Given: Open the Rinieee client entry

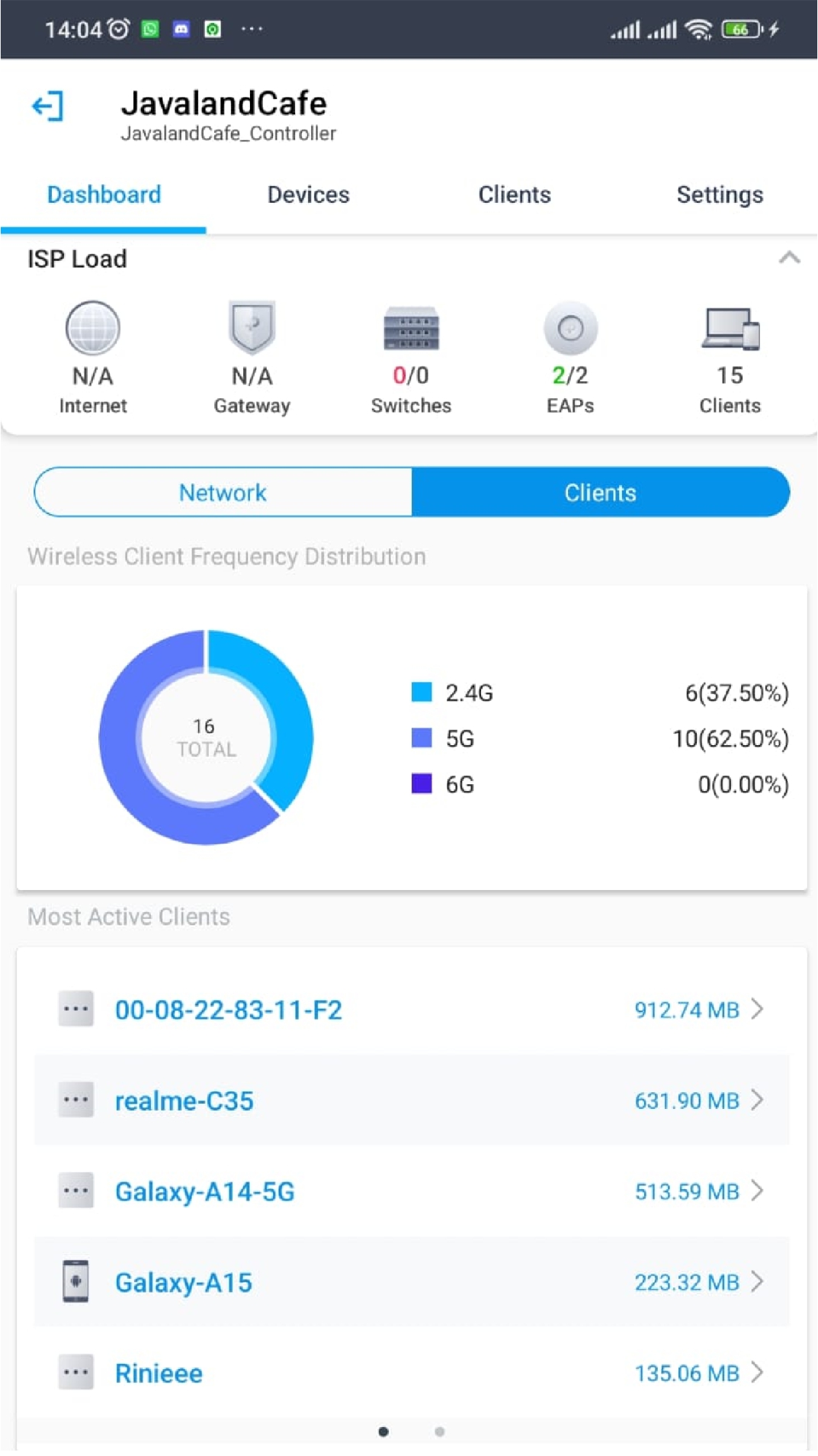Looking at the screenshot, I should 159,1373.
